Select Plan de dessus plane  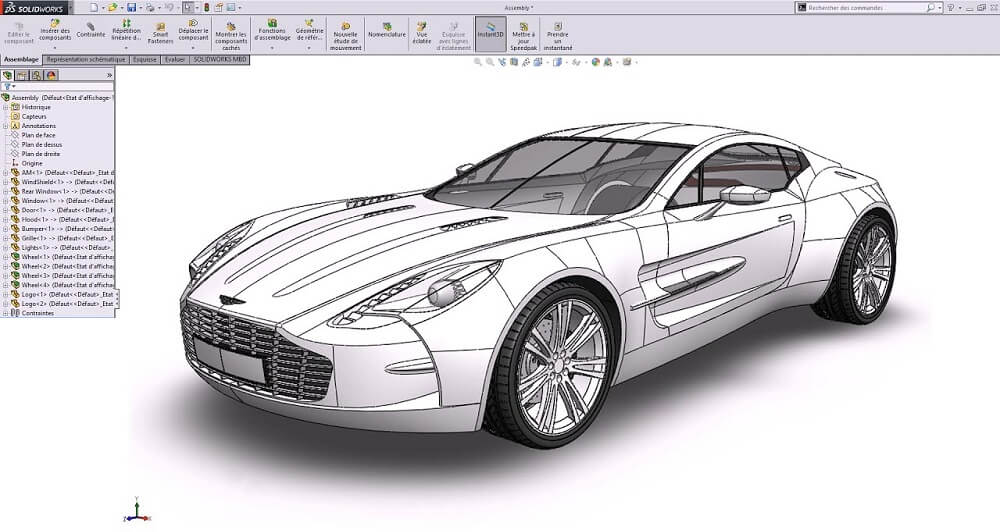coord(42,145)
